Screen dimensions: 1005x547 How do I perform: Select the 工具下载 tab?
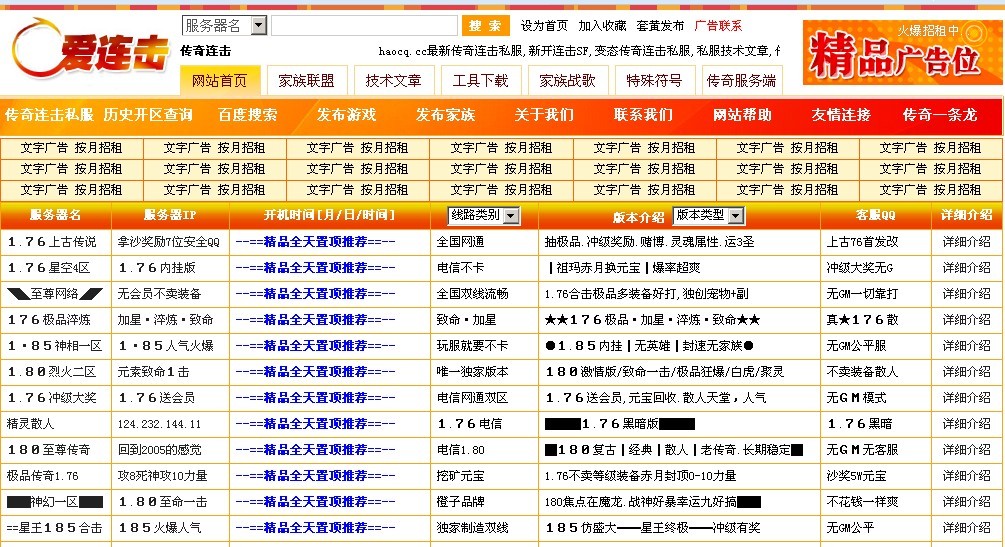[x=480, y=81]
